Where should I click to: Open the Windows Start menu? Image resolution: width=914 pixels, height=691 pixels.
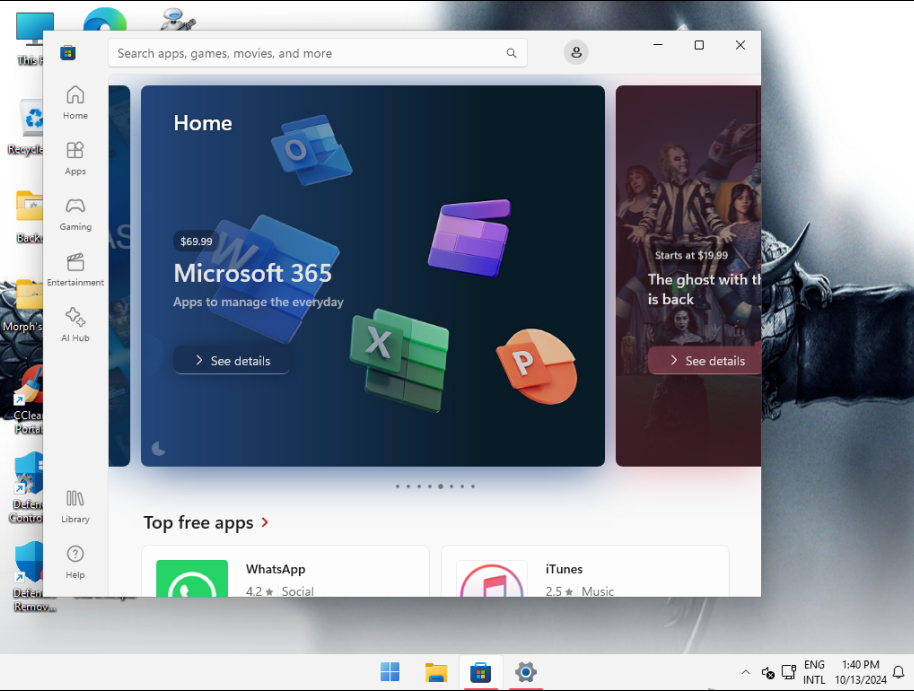pos(390,672)
